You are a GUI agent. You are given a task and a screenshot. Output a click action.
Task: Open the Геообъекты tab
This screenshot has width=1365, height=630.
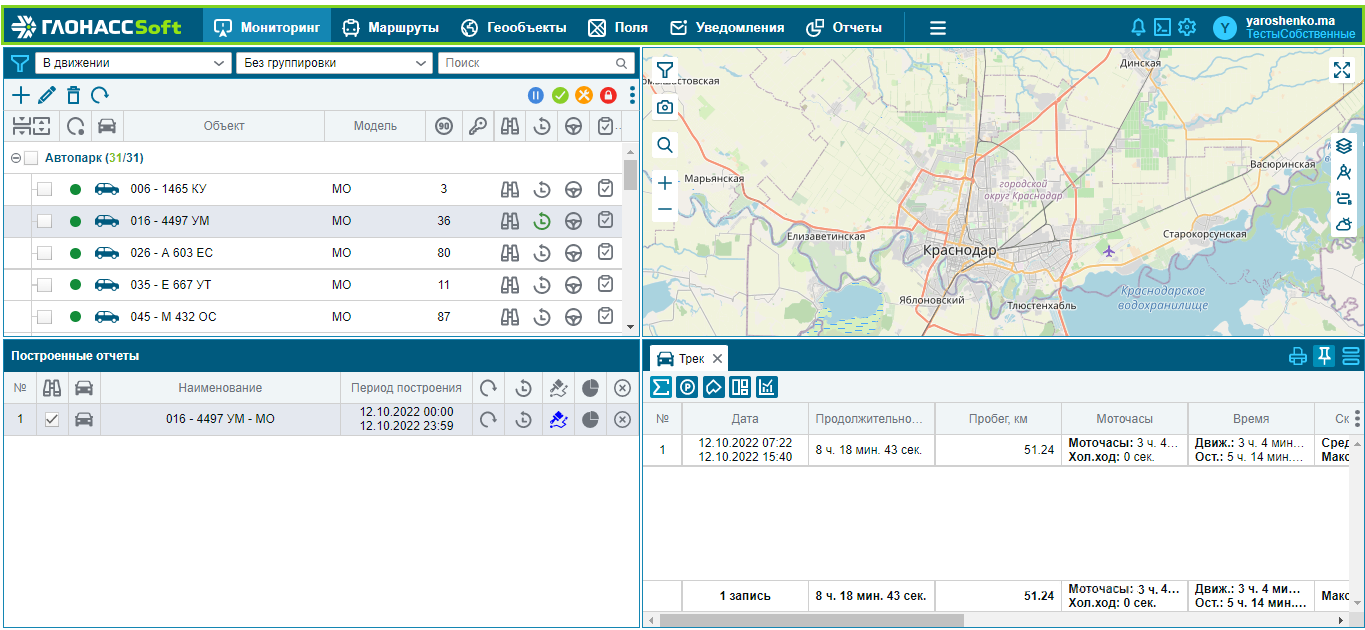coord(513,27)
